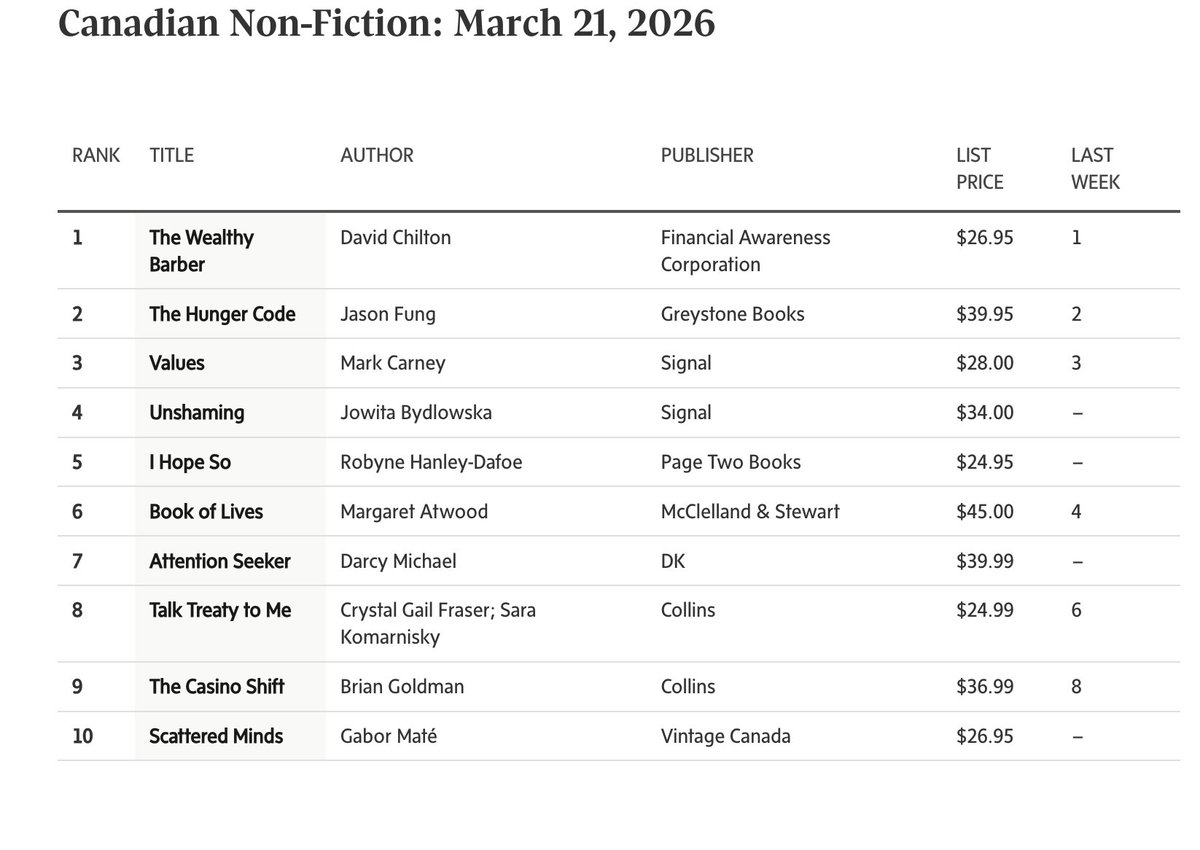Select the Scattered Minds title
This screenshot has width=1200, height=850.
tap(216, 736)
